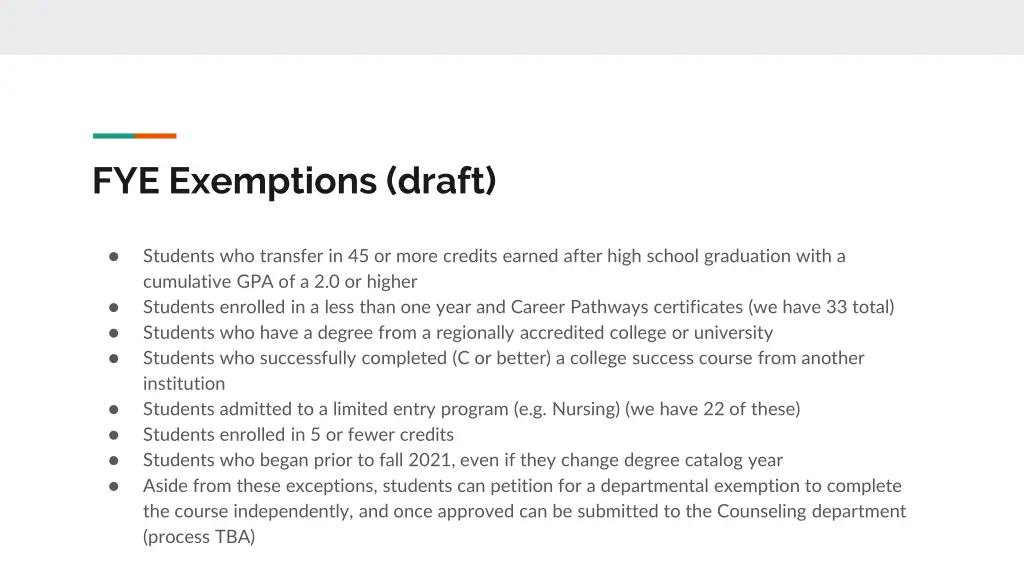Screen dimensions: 1024x576
Task: Select the bullet about transferring 45 credits
Action: coord(493,256)
